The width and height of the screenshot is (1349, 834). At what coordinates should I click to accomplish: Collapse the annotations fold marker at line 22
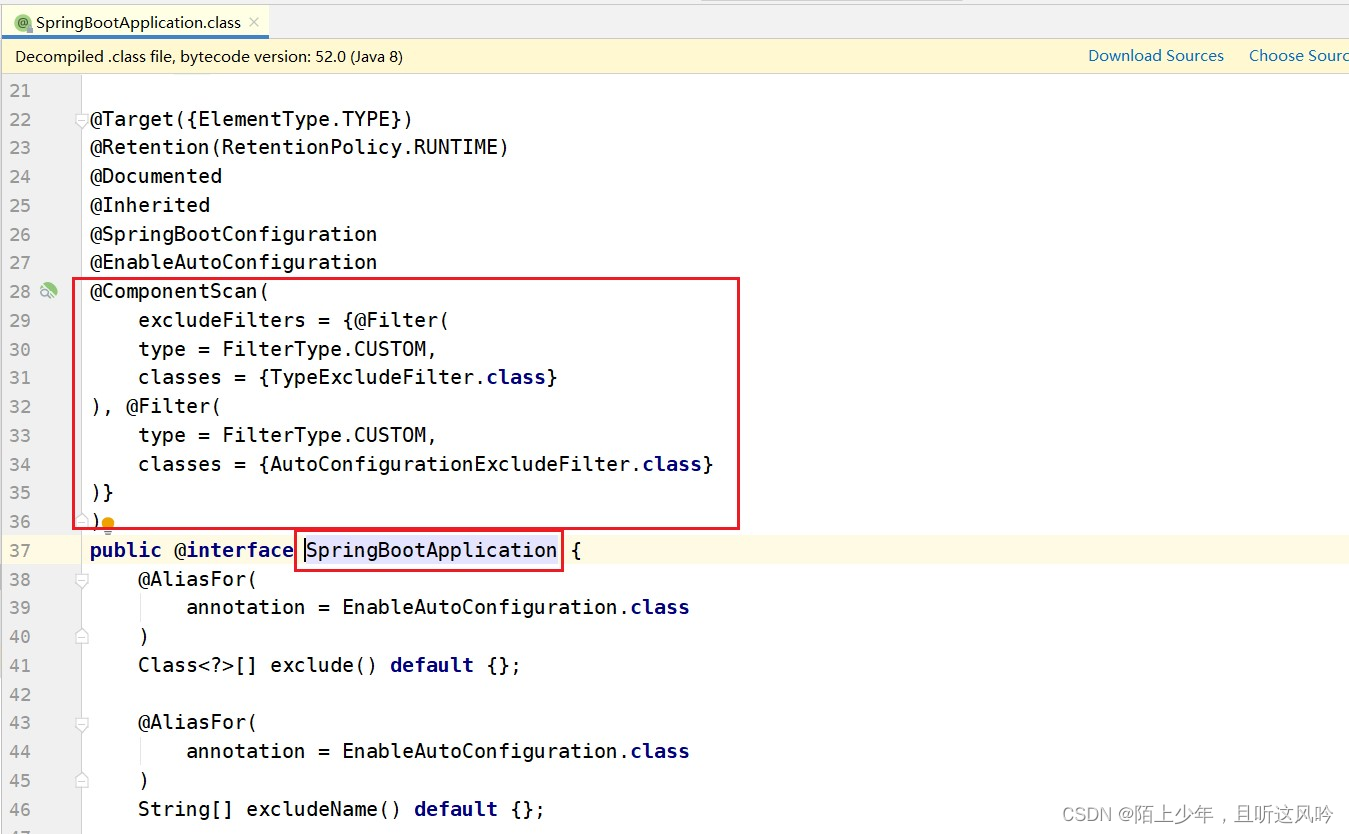coord(81,120)
